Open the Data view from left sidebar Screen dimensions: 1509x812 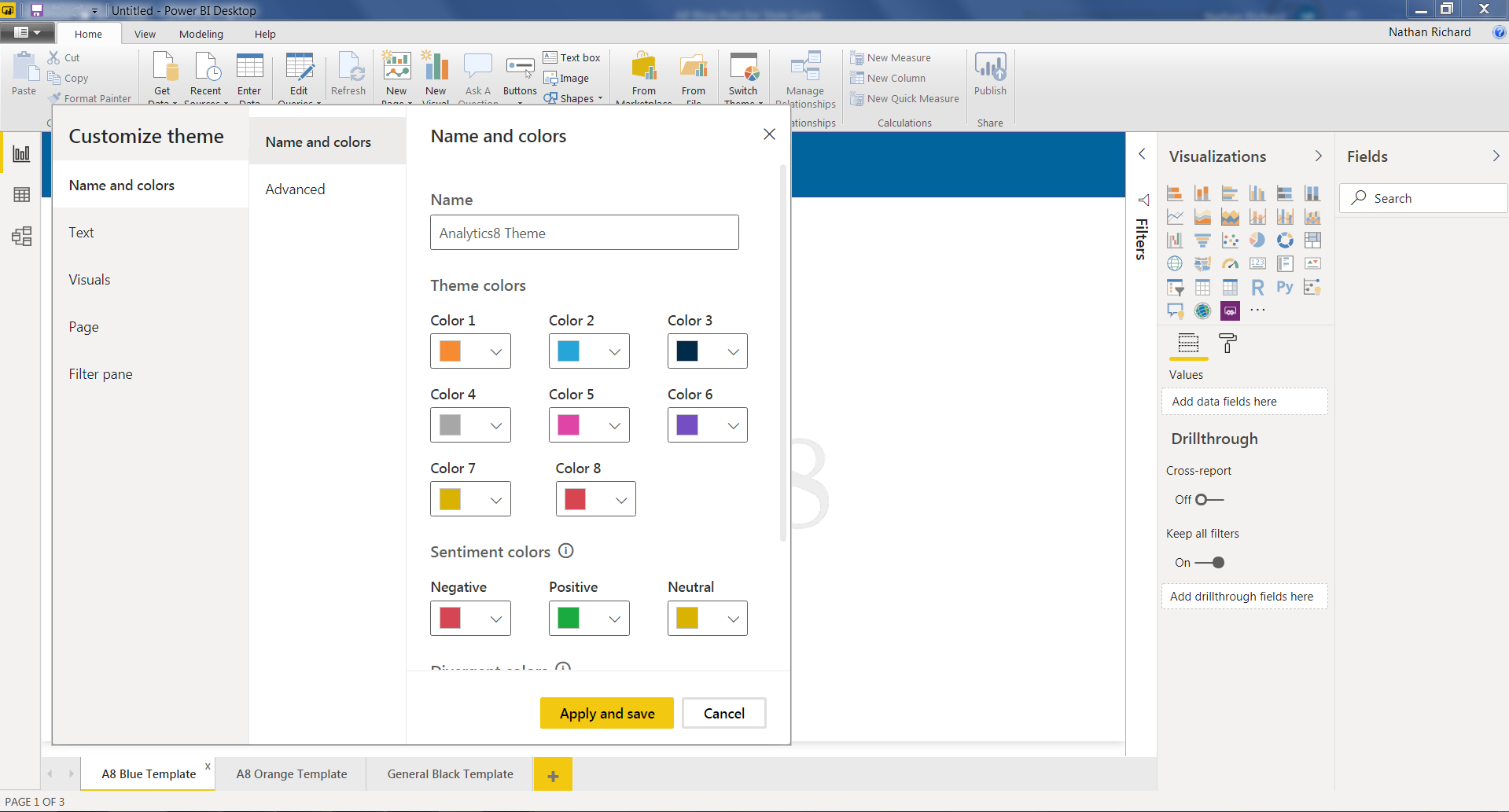21,195
